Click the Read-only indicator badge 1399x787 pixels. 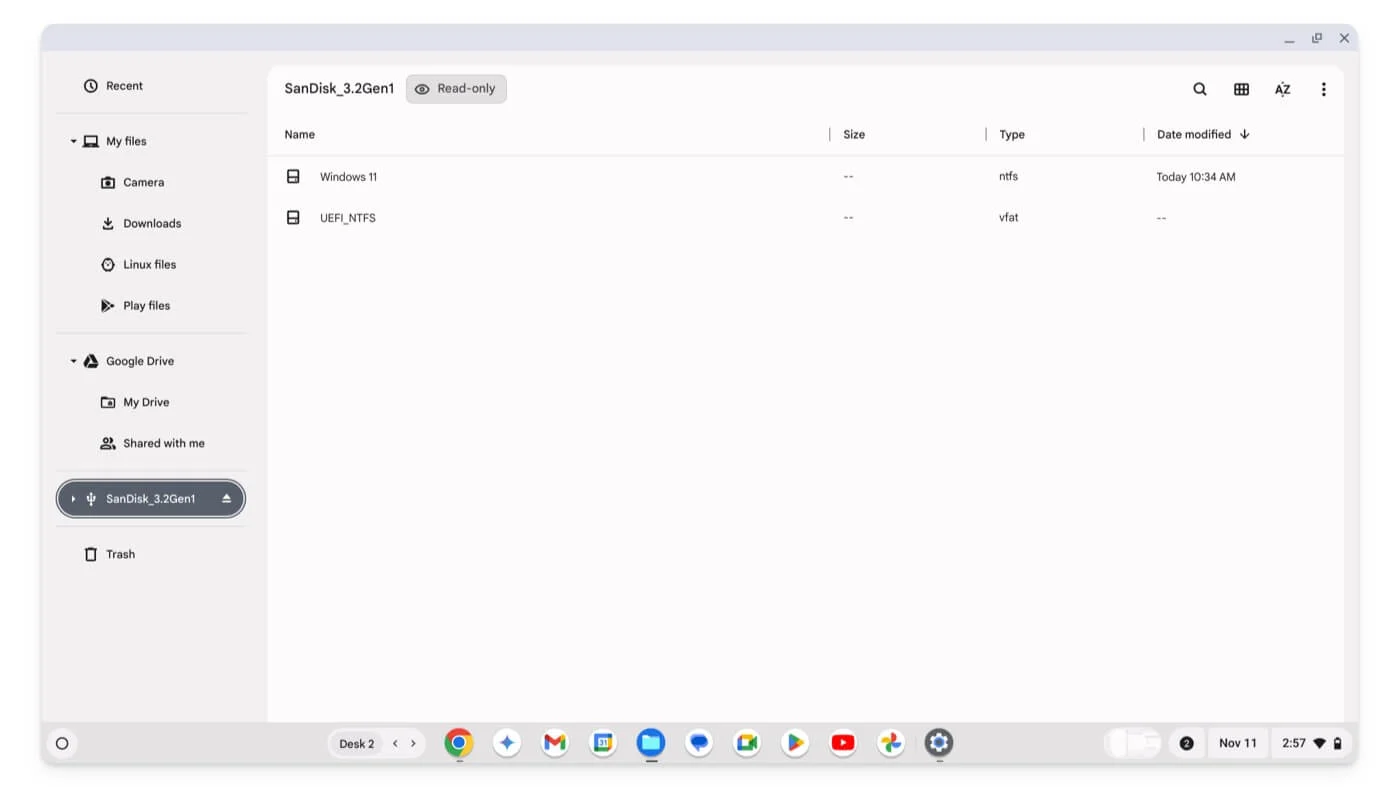456,89
